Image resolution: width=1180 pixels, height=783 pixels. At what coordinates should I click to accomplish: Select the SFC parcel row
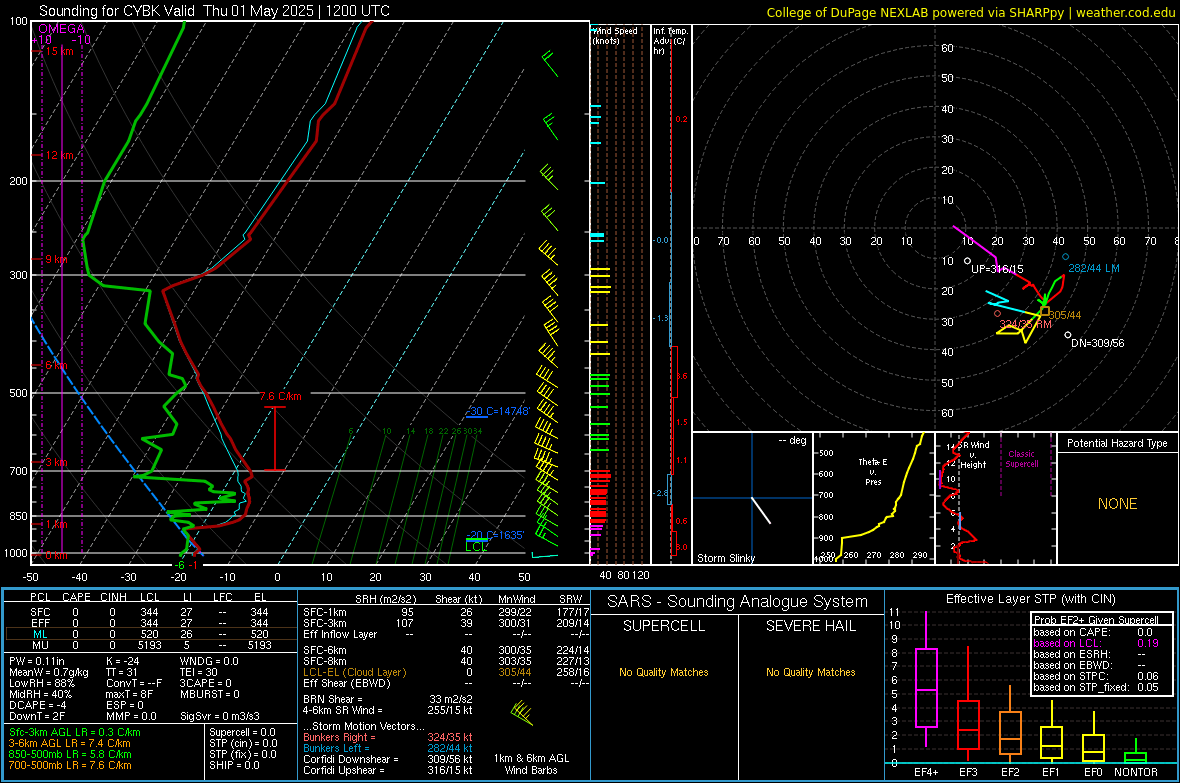pos(151,612)
